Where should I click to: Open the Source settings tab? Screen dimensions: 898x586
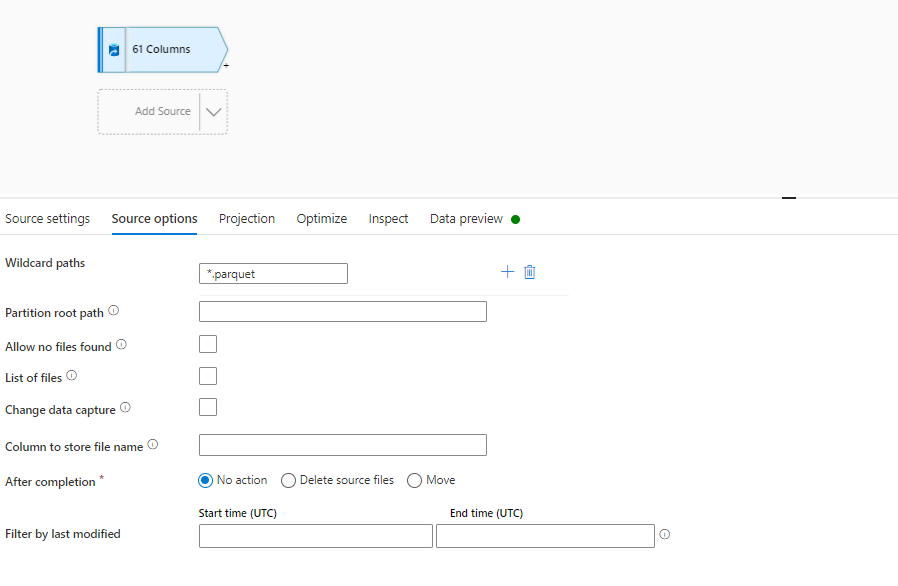click(x=48, y=219)
